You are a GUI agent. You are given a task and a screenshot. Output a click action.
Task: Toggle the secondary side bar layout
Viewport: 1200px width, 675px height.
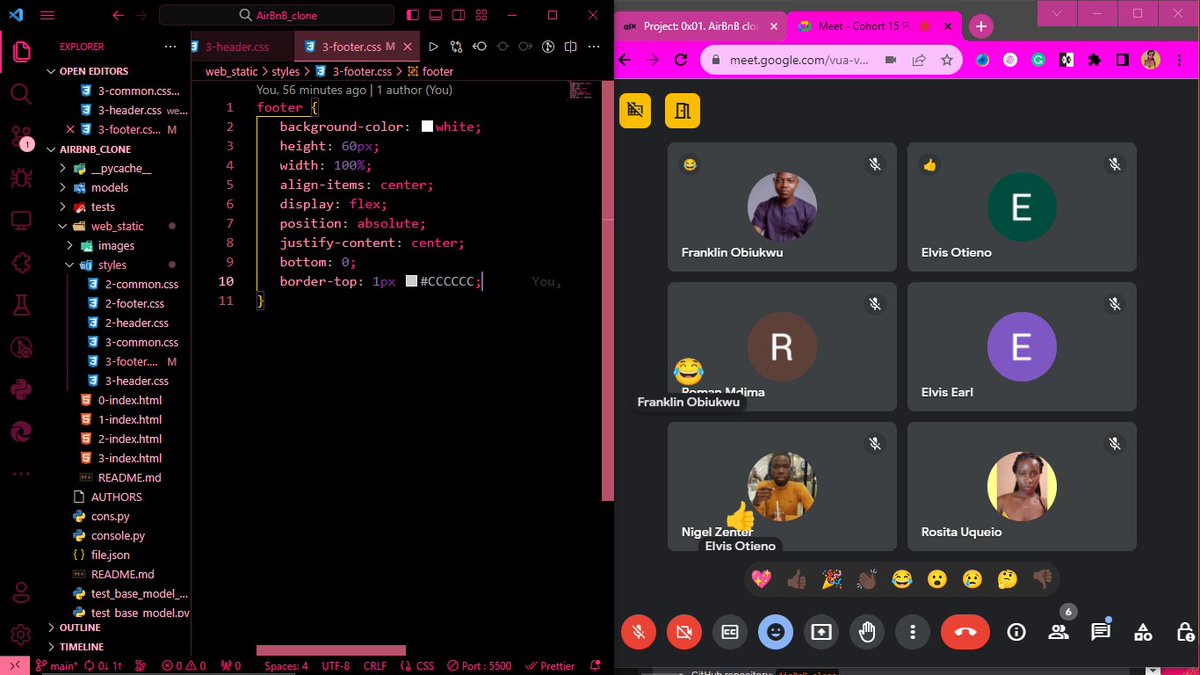pos(459,15)
